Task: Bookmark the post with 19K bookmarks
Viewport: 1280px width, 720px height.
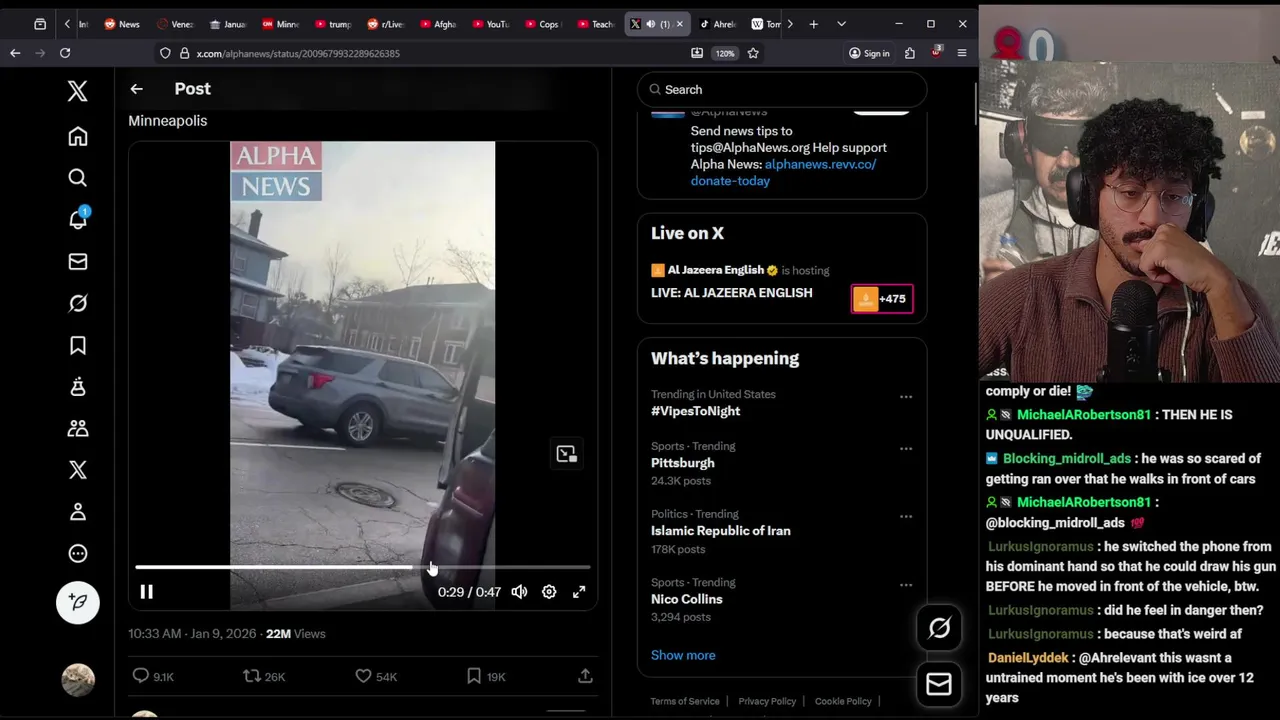Action: point(486,677)
